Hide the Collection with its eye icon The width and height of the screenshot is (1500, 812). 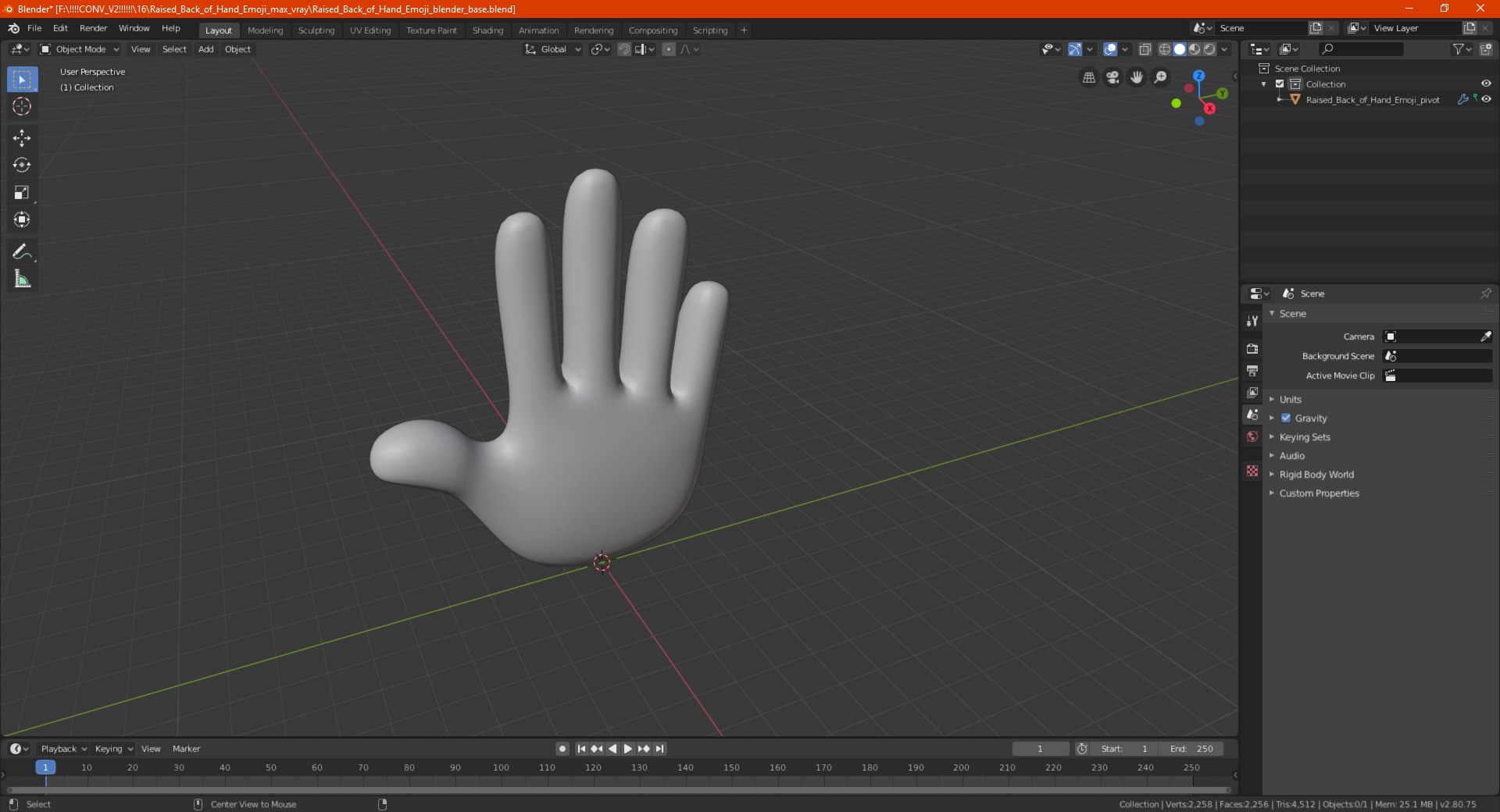[x=1486, y=84]
